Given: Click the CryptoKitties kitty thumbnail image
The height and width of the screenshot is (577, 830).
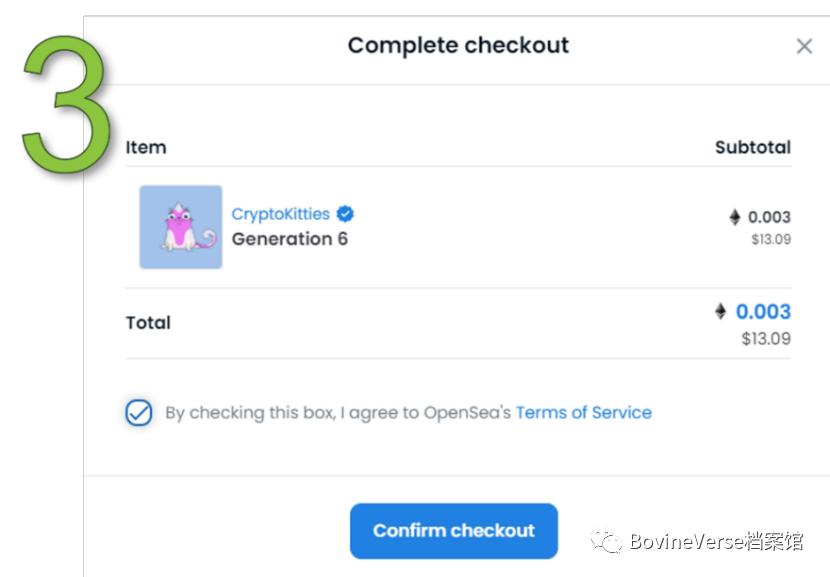Looking at the screenshot, I should 181,227.
